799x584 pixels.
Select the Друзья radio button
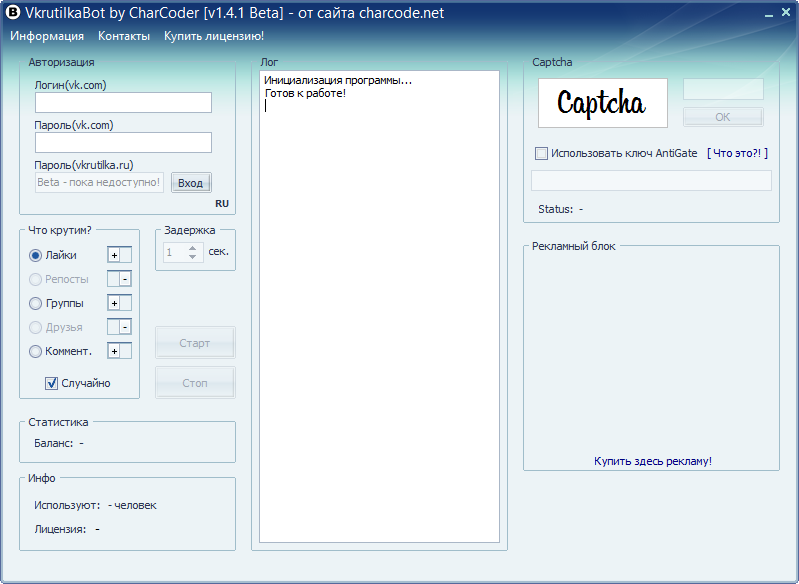coord(35,327)
